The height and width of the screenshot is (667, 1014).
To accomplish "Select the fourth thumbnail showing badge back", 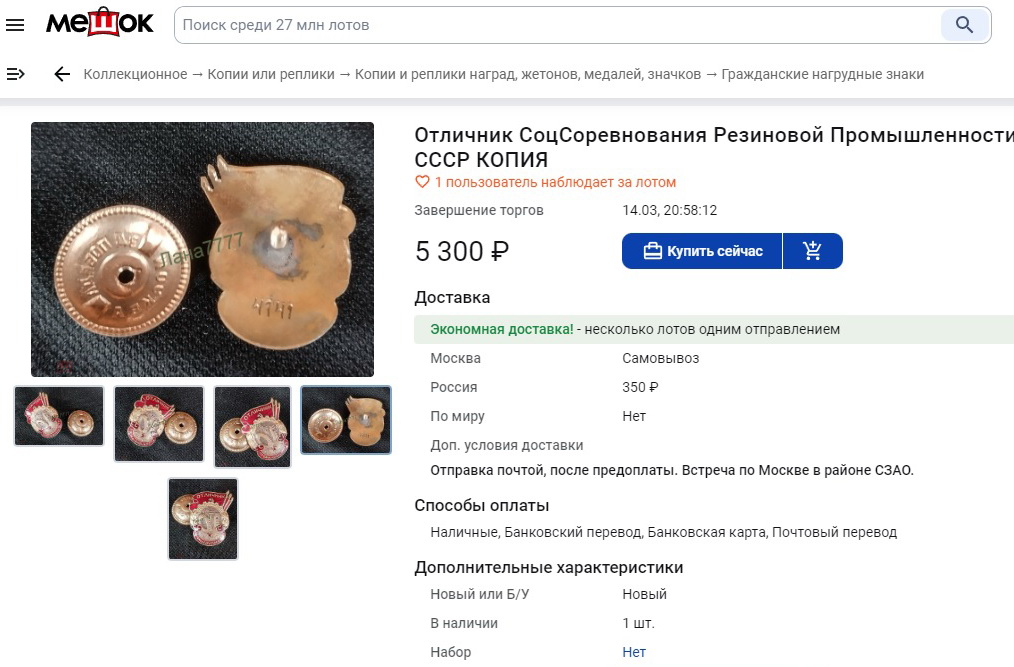I will [x=346, y=419].
